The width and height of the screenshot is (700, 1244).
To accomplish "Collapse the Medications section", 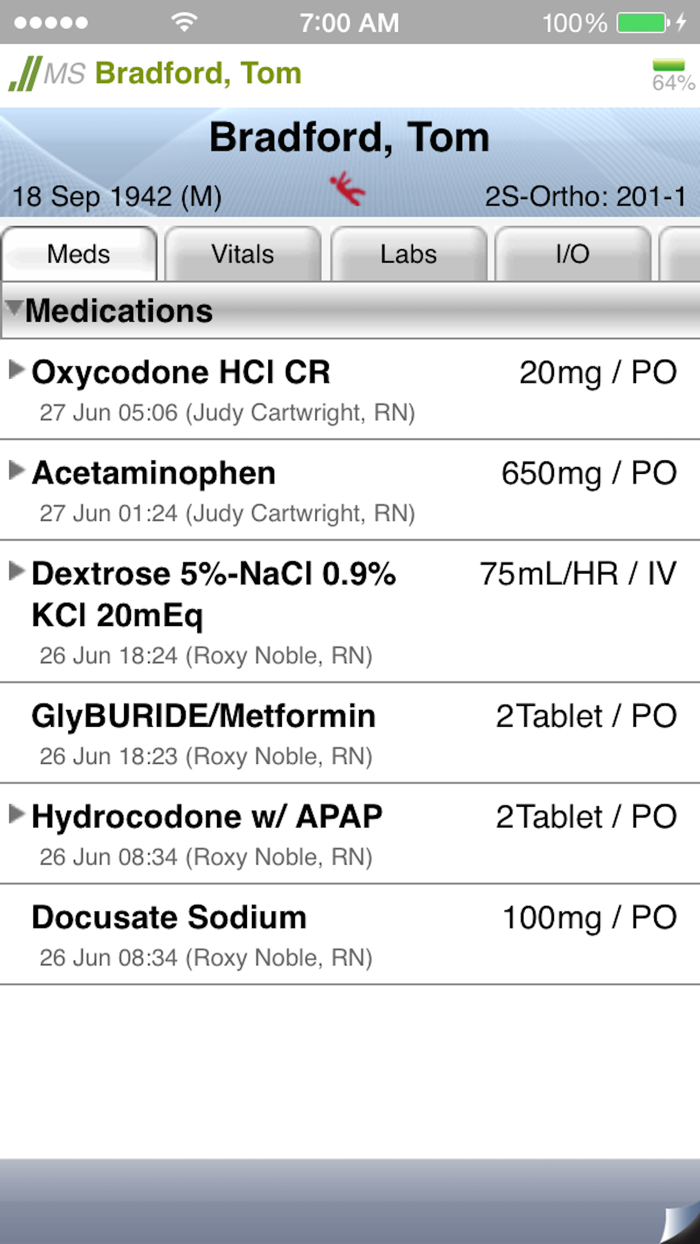I will (x=14, y=310).
